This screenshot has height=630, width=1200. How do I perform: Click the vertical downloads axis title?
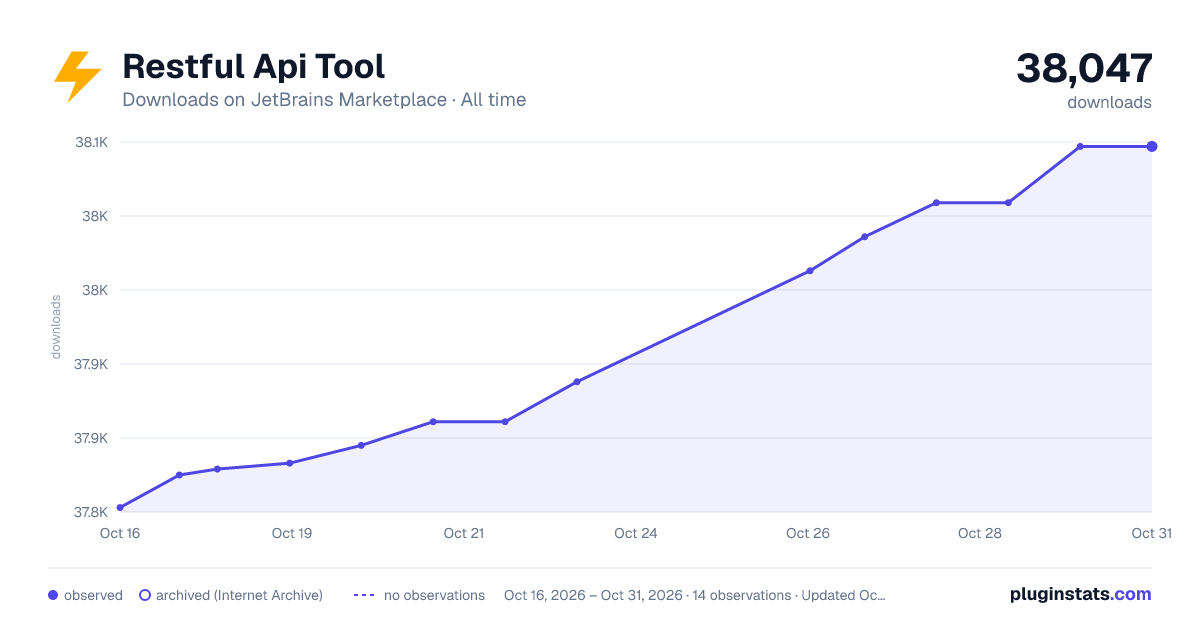(56, 326)
